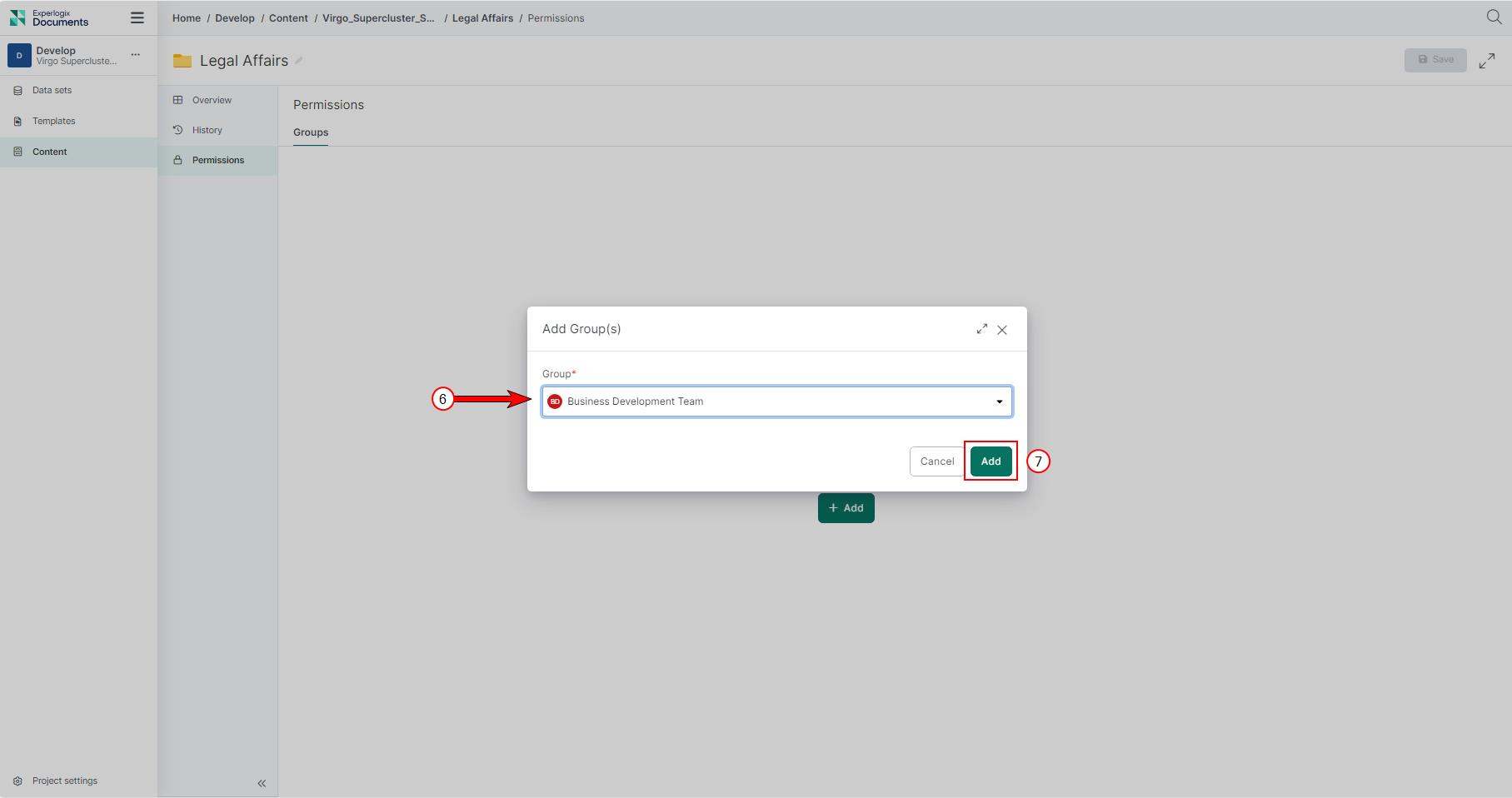Viewport: 1512px width, 798px height.
Task: Click the Permissions lock icon
Action: pos(177,160)
